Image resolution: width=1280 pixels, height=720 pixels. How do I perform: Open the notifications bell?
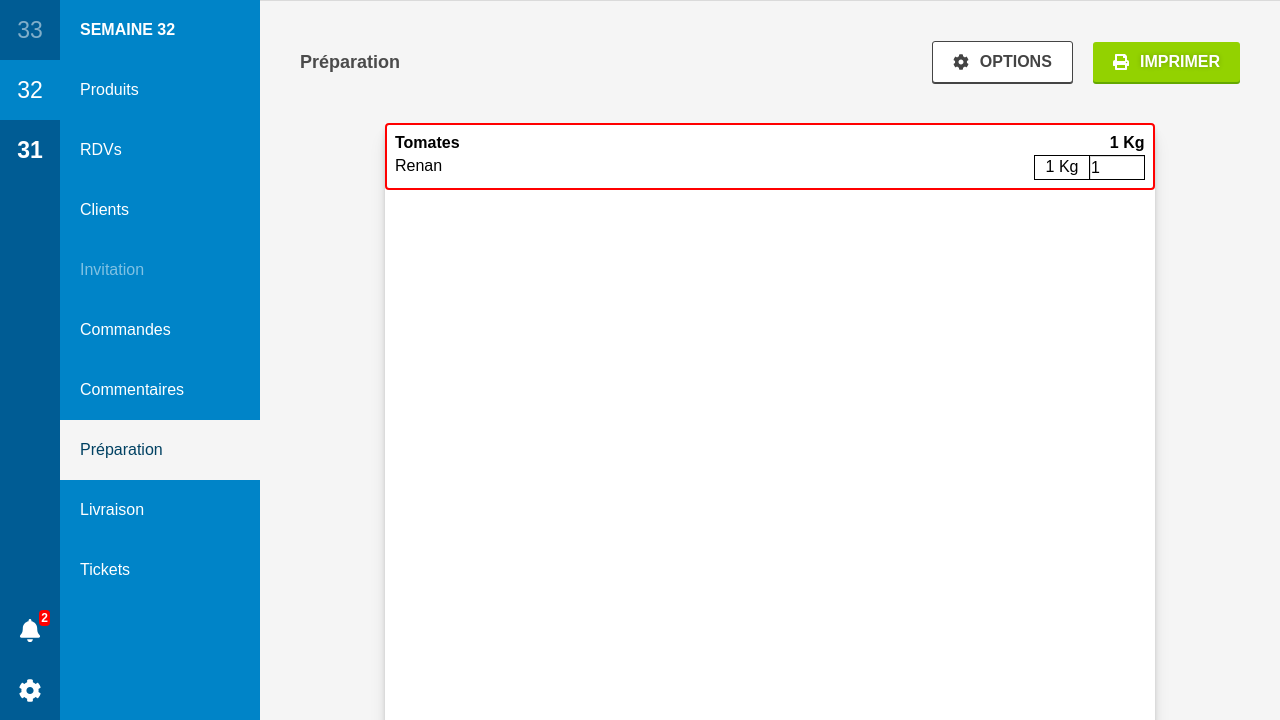click(x=30, y=630)
